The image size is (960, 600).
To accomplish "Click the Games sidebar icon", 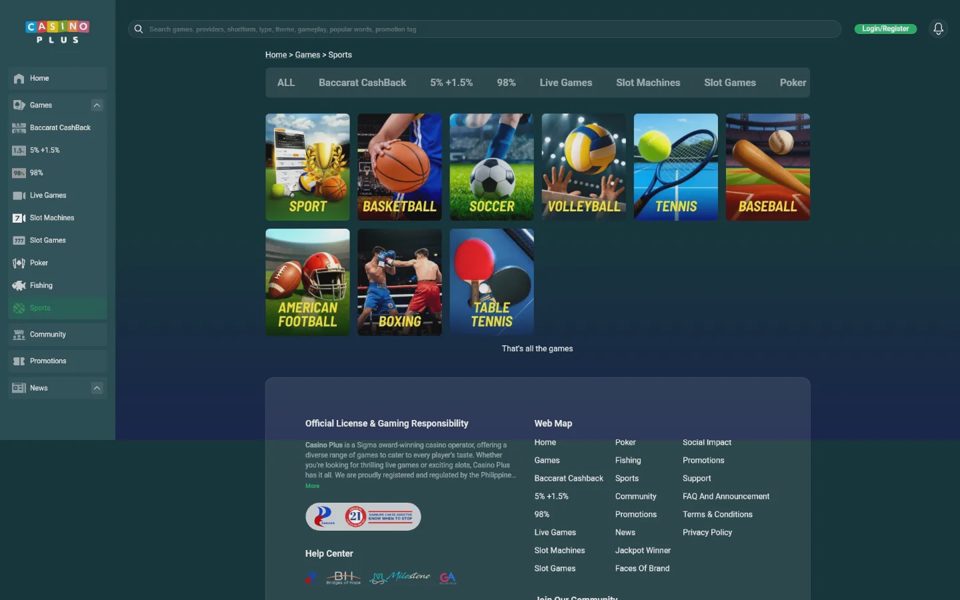I will click(19, 105).
